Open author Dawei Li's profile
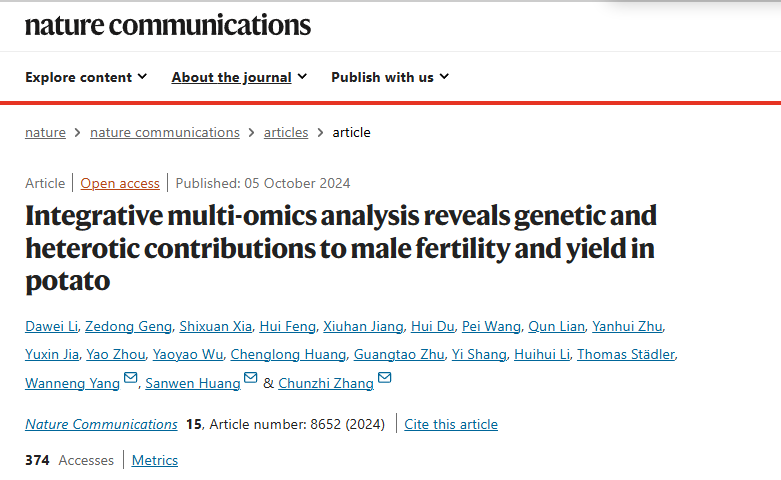The width and height of the screenshot is (781, 480). coord(51,326)
